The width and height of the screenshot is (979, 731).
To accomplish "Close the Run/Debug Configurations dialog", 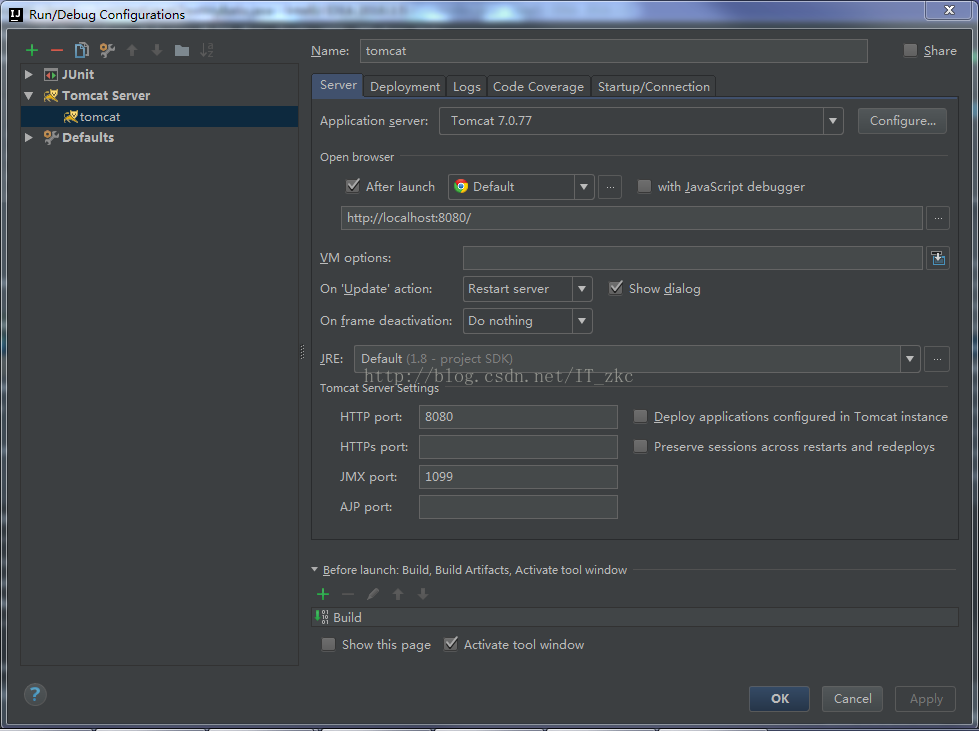I will pyautogui.click(x=949, y=9).
